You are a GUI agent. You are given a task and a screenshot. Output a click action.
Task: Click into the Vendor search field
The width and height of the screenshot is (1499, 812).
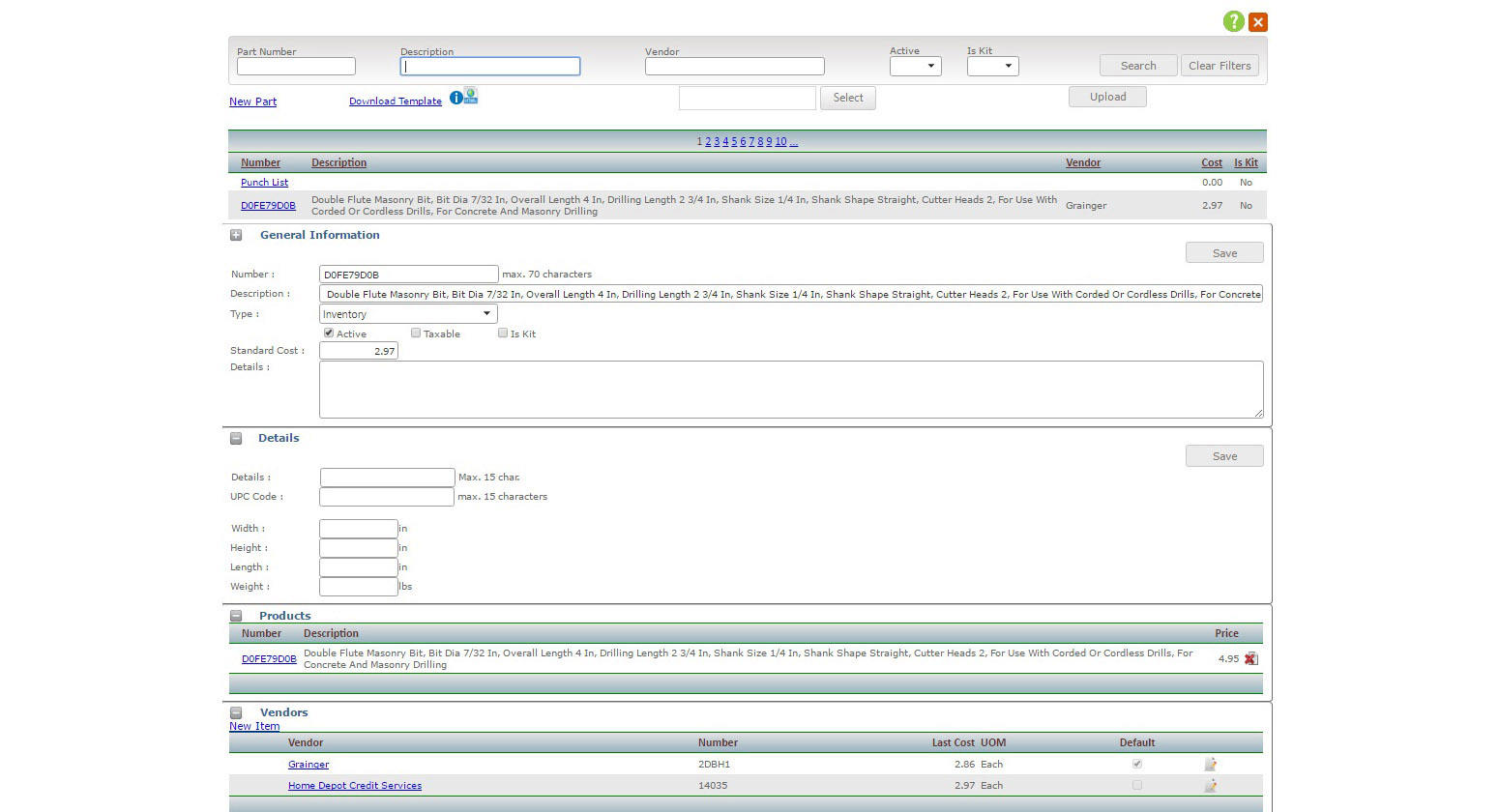734,67
